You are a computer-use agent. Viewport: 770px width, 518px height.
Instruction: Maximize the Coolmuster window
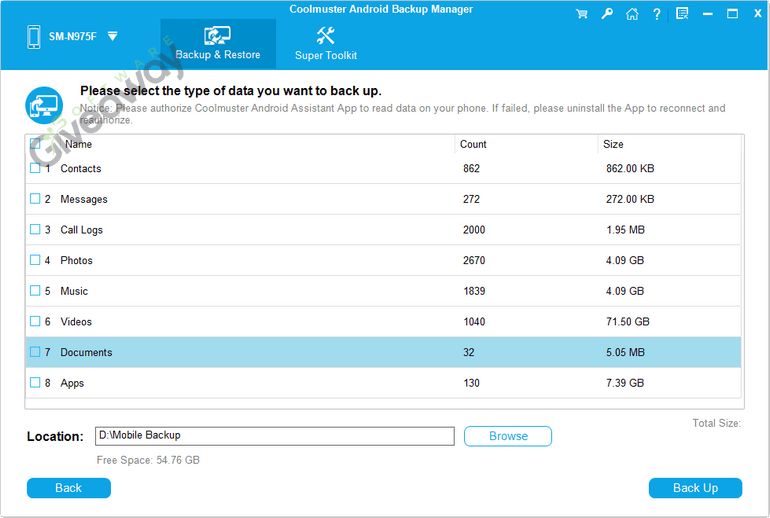732,14
